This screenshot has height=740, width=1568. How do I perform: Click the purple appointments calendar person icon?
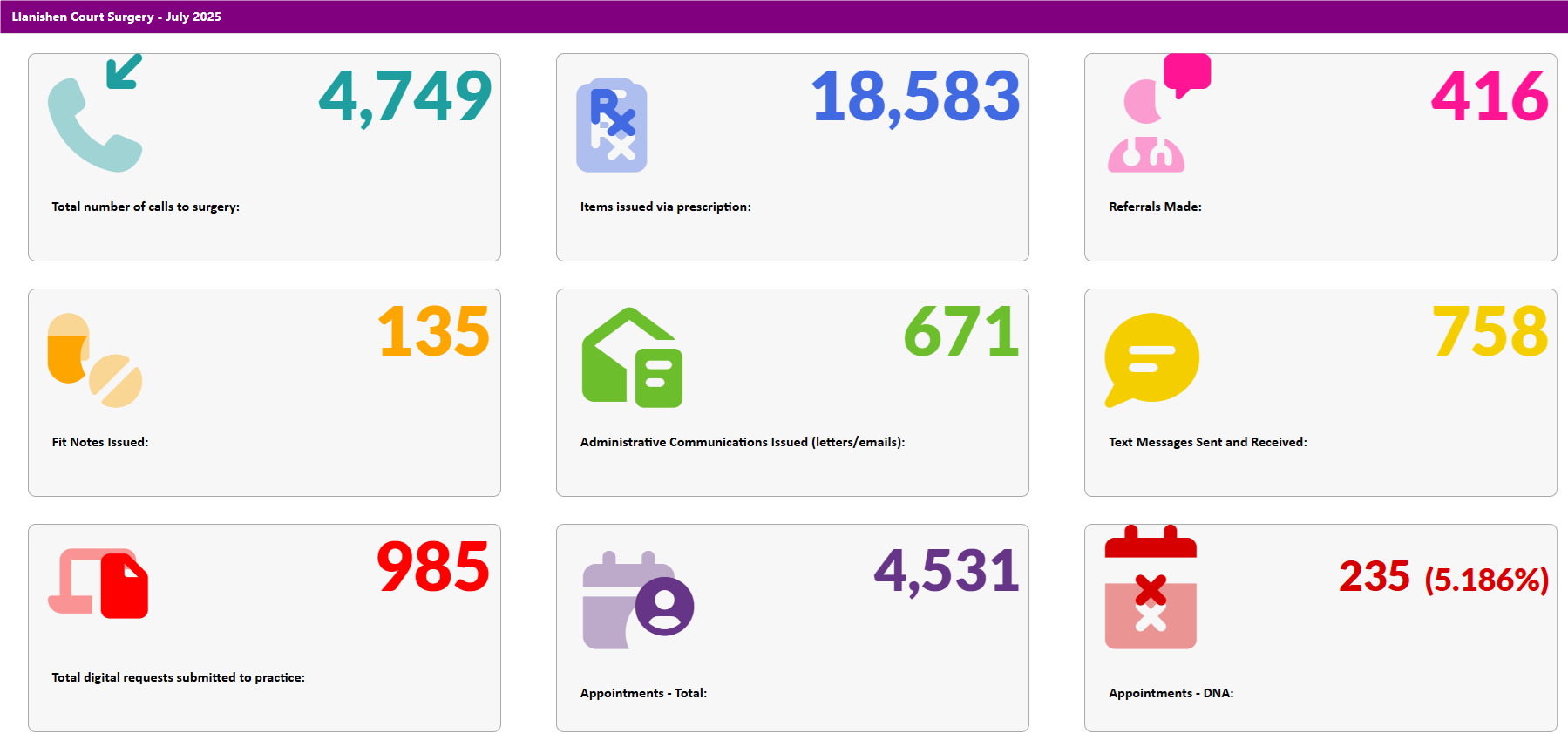point(637,601)
